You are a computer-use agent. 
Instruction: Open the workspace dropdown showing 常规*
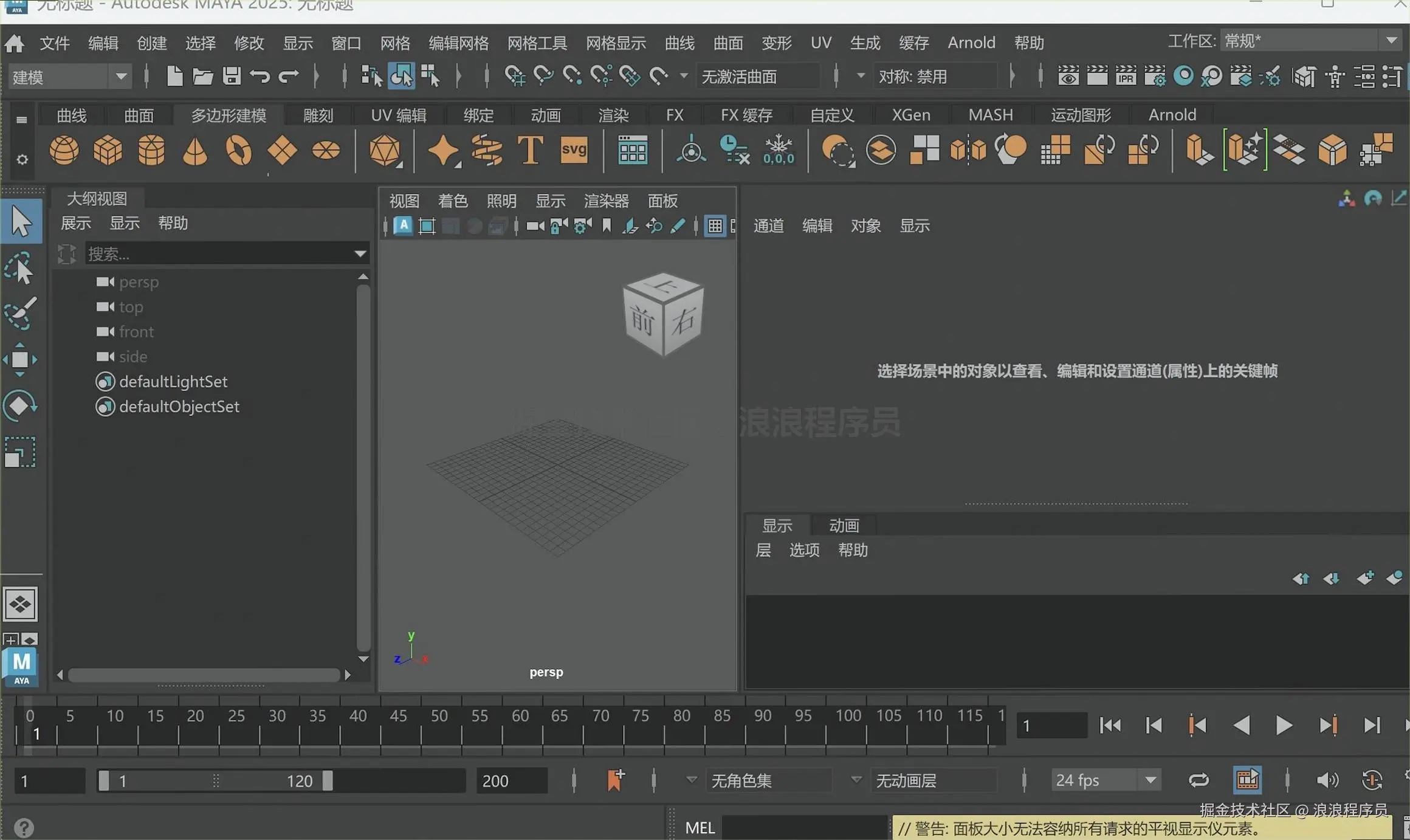click(1391, 40)
